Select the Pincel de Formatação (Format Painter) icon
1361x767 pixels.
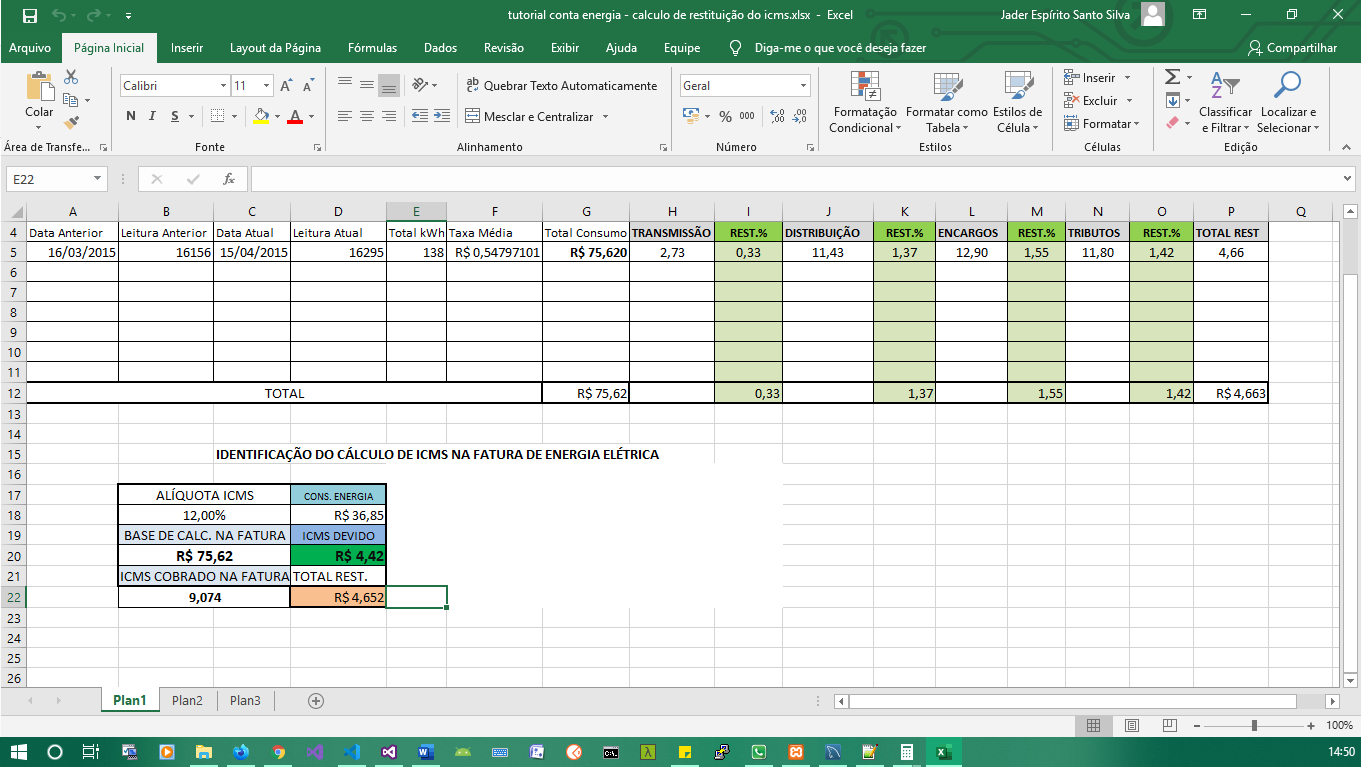pos(71,122)
